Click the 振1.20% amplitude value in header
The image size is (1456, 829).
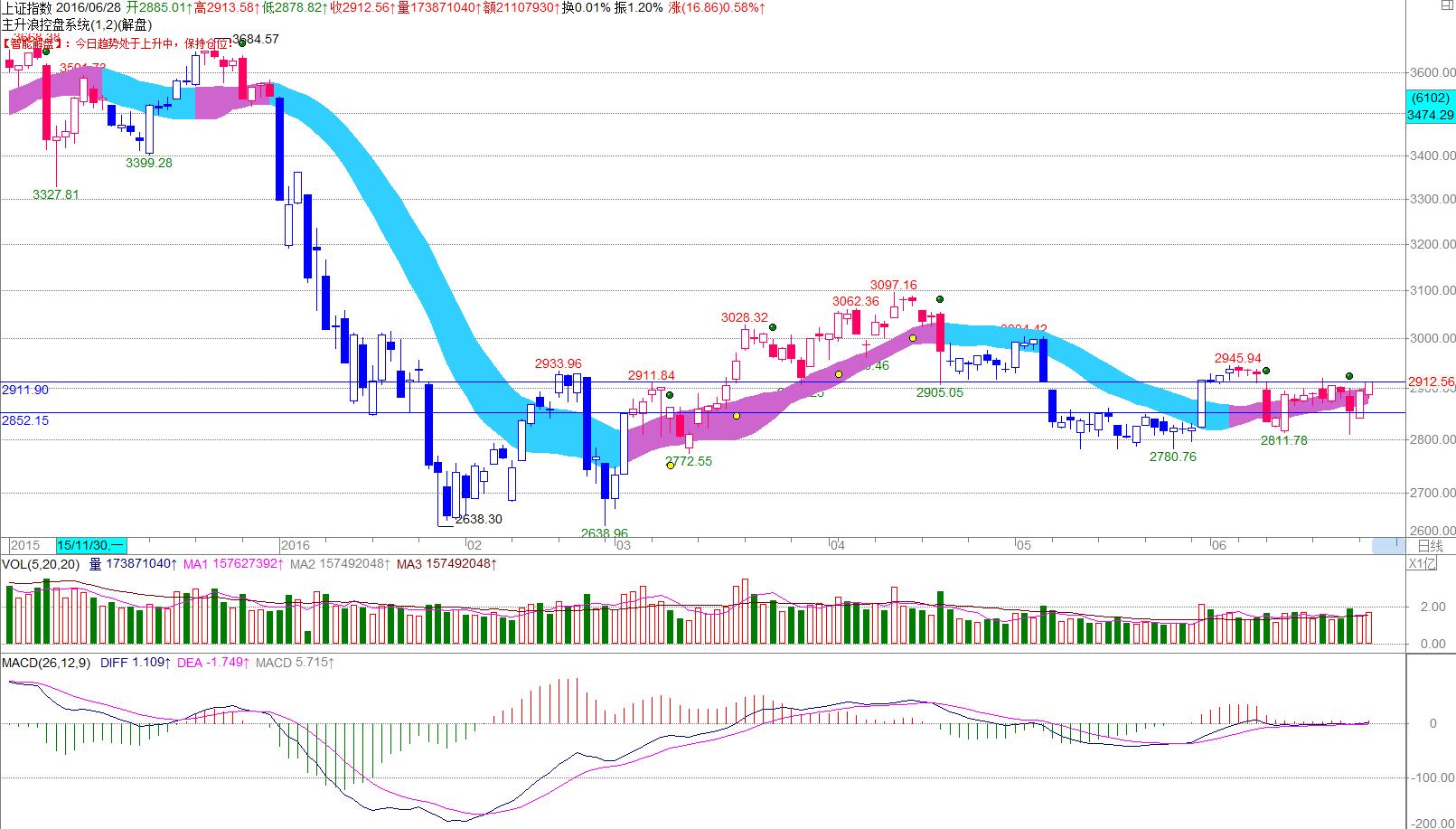(638, 7)
